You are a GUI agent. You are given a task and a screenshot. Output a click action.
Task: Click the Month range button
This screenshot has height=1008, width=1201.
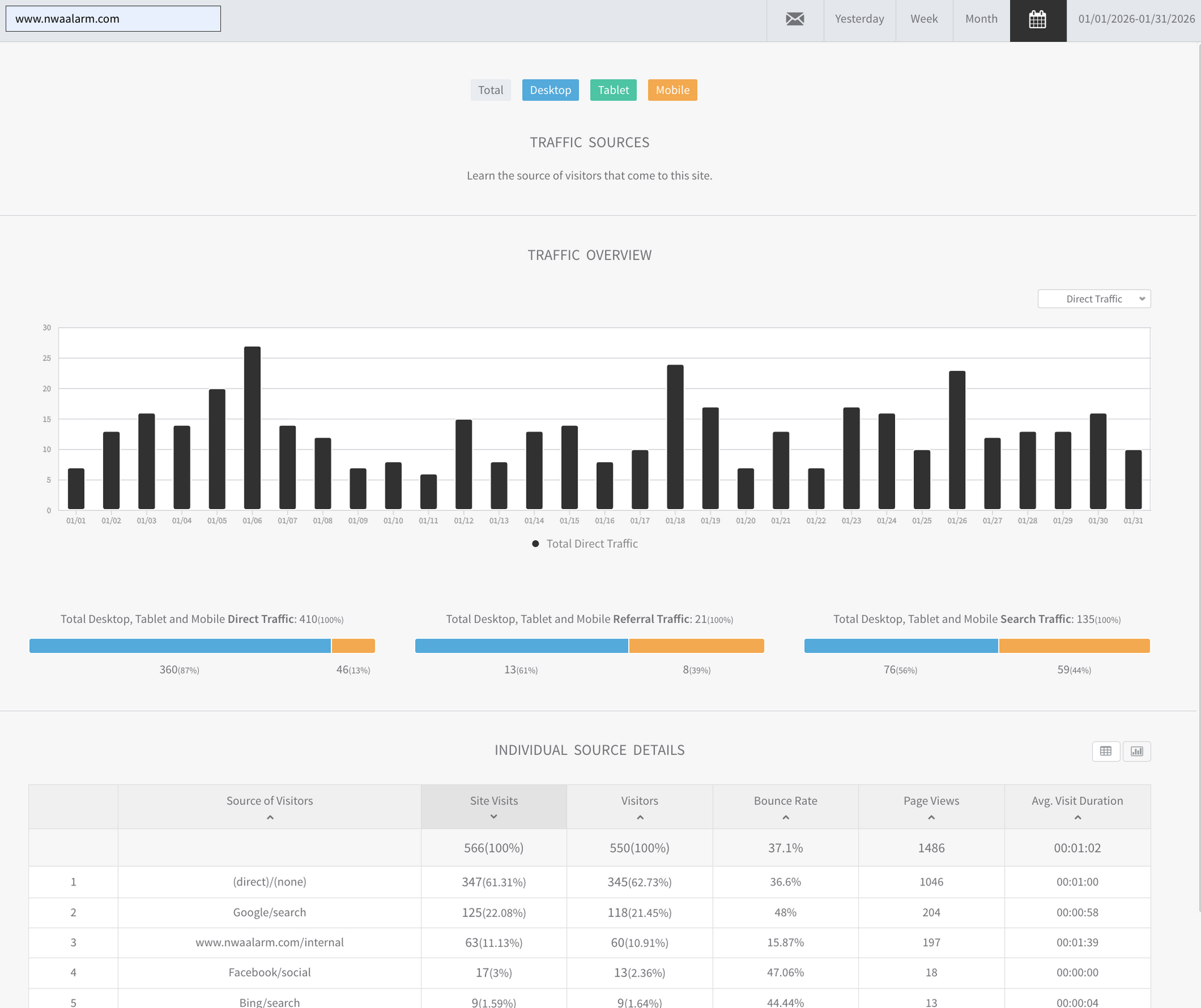(981, 19)
